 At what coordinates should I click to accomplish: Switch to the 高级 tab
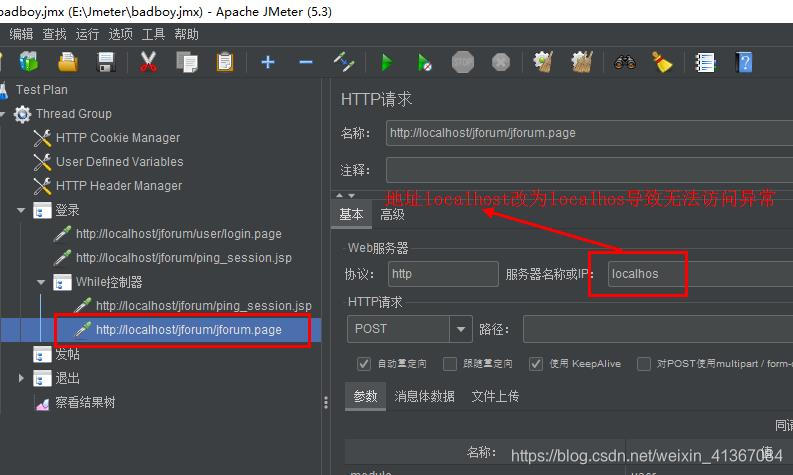(392, 214)
